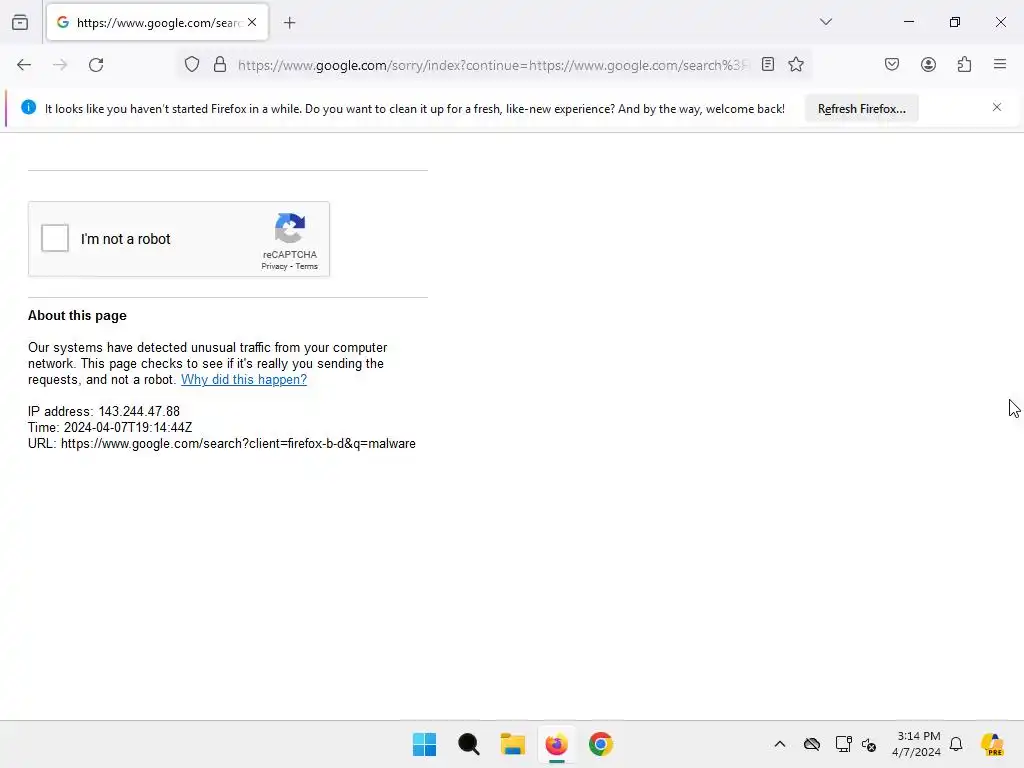Reload the current page
The image size is (1024, 768).
[96, 65]
